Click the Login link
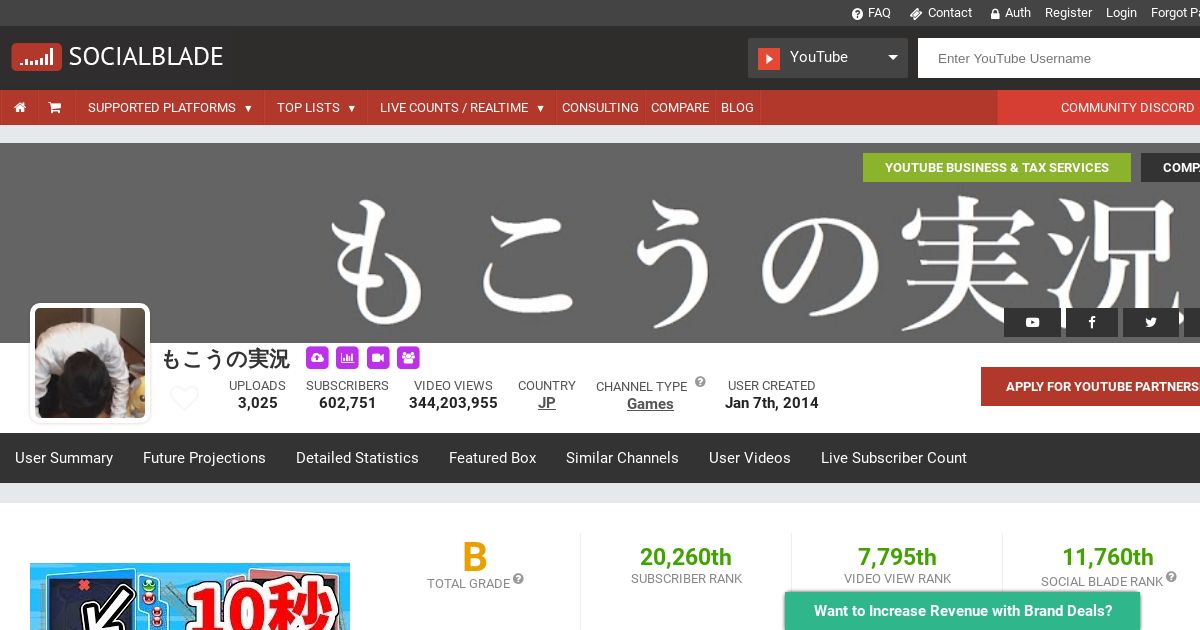Viewport: 1200px width, 630px height. 1121,13
